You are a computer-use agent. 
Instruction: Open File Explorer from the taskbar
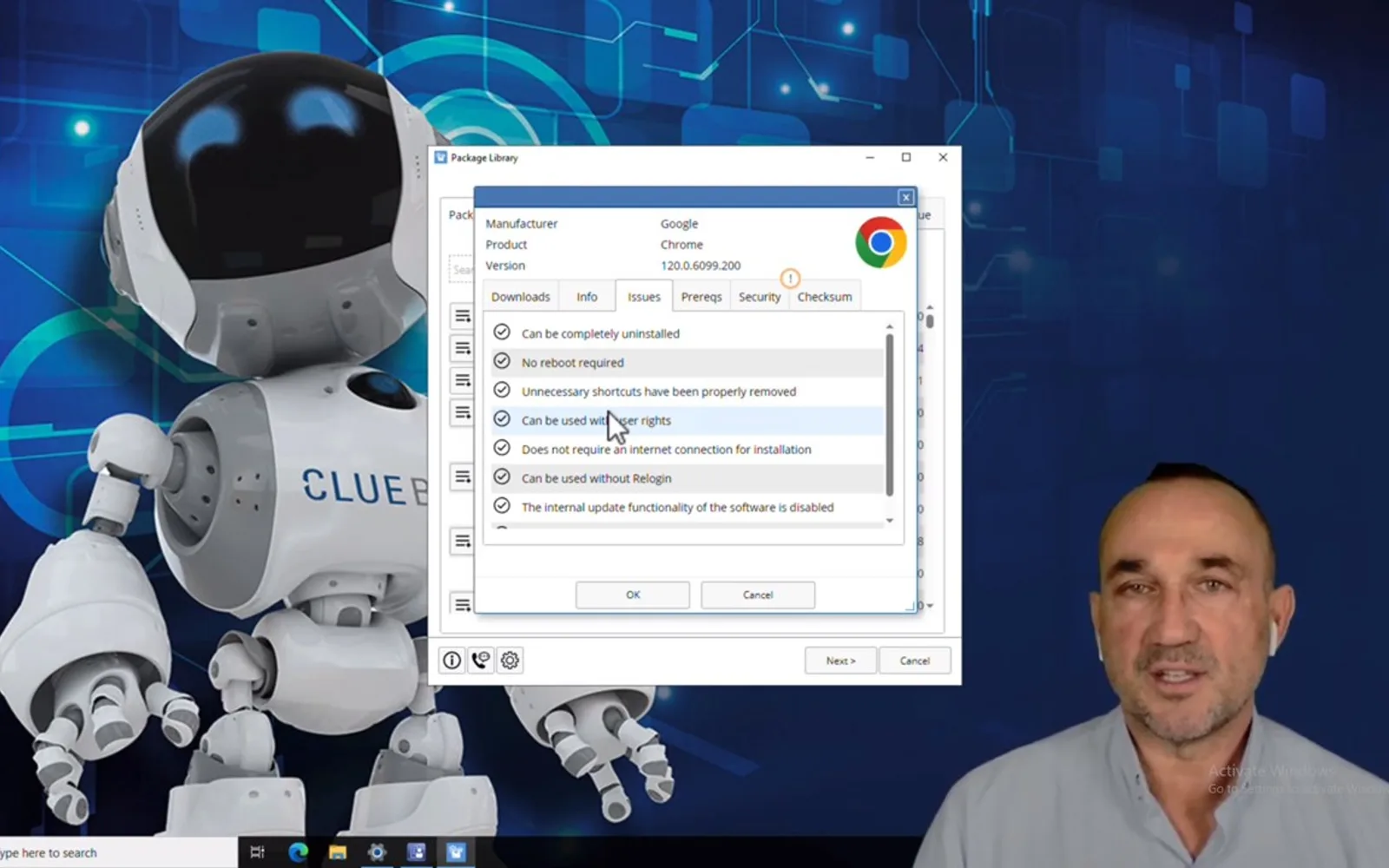click(338, 852)
